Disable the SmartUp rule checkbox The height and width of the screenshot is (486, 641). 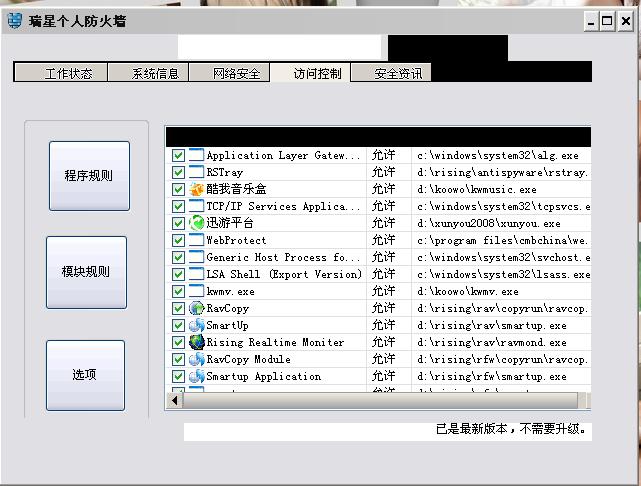(178, 326)
